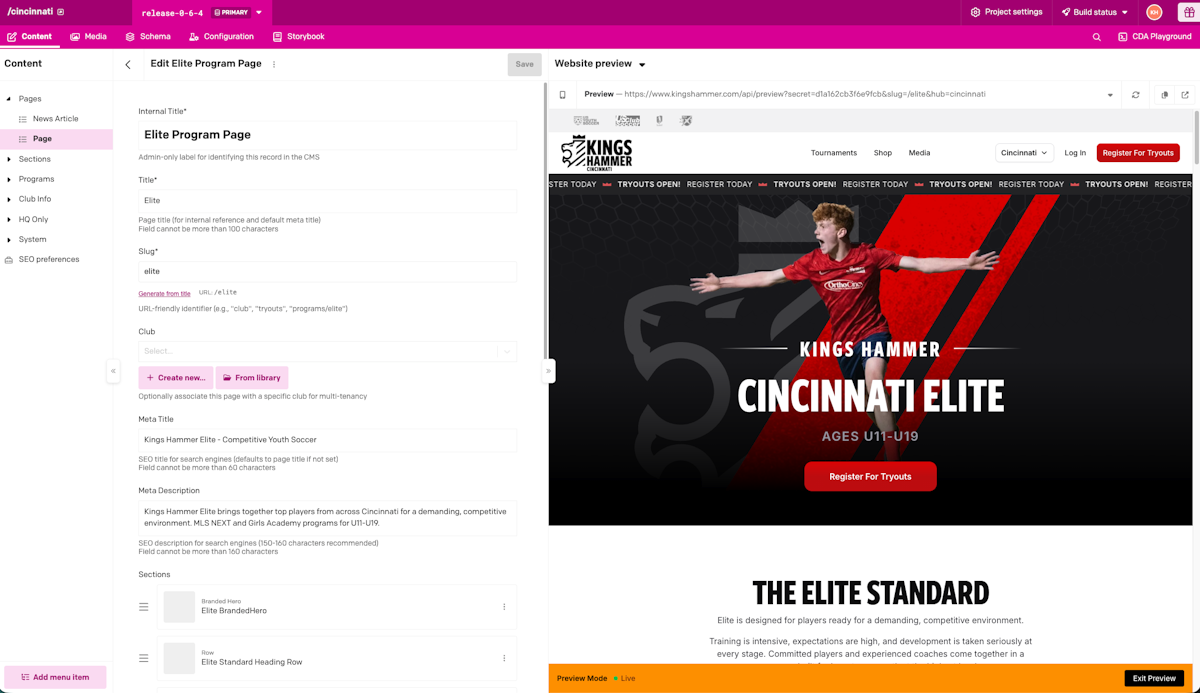Click header Register For Tryouts button
The image size is (1200, 693).
tap(1138, 153)
